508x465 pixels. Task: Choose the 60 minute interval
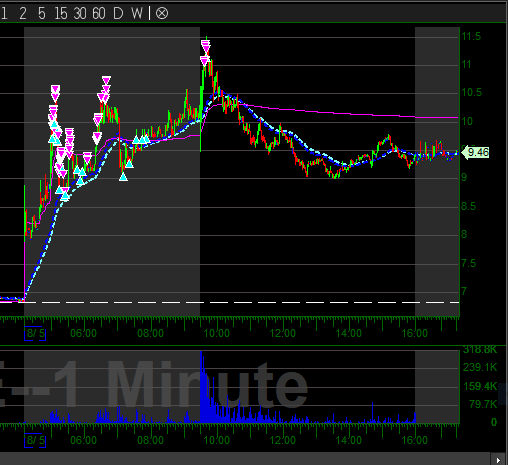coord(99,14)
